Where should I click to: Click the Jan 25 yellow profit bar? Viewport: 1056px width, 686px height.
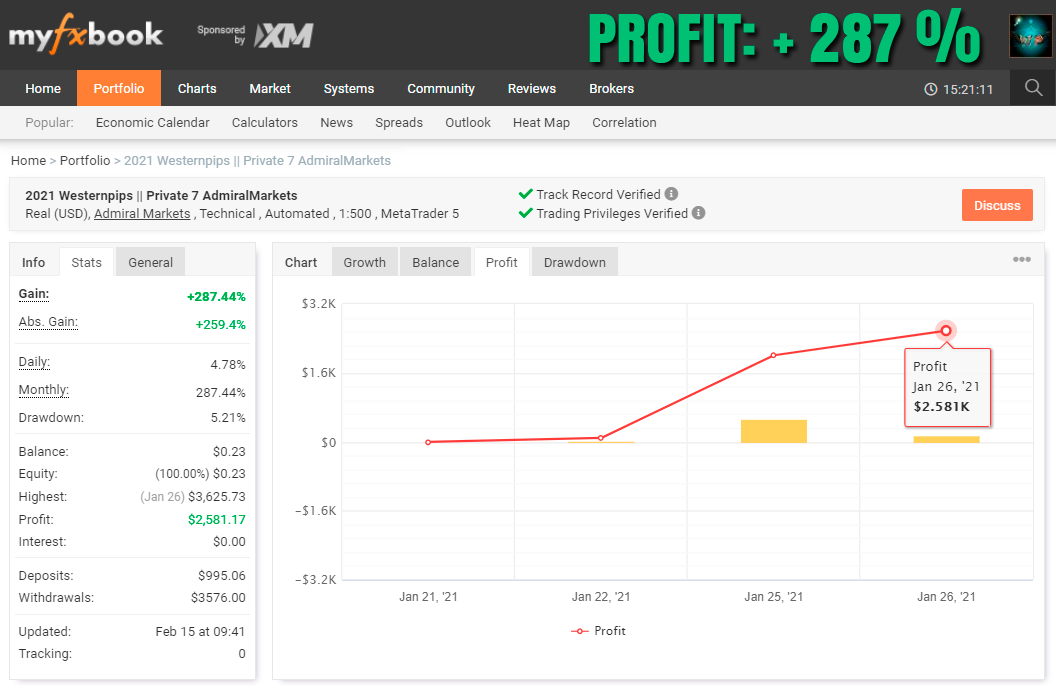(x=773, y=431)
